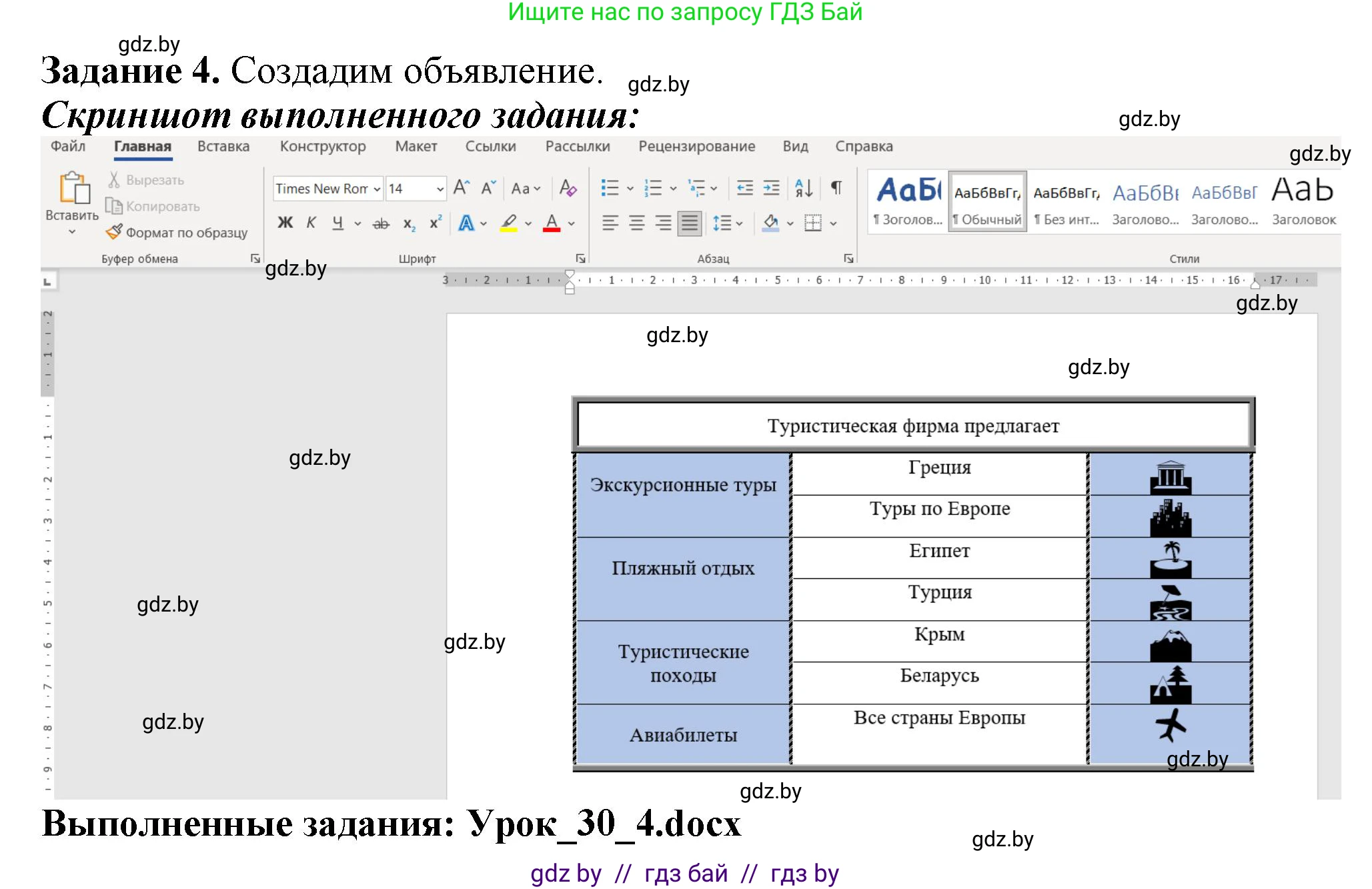The image size is (1372, 889).
Task: Select the italic (К) tool
Action: pos(311,223)
